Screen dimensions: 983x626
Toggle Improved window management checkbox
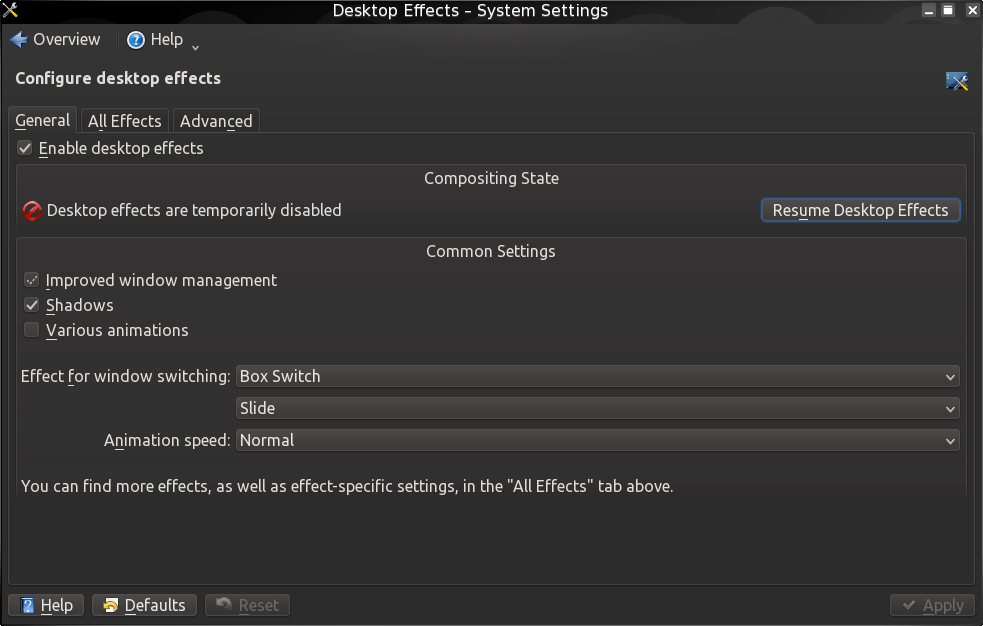31,280
